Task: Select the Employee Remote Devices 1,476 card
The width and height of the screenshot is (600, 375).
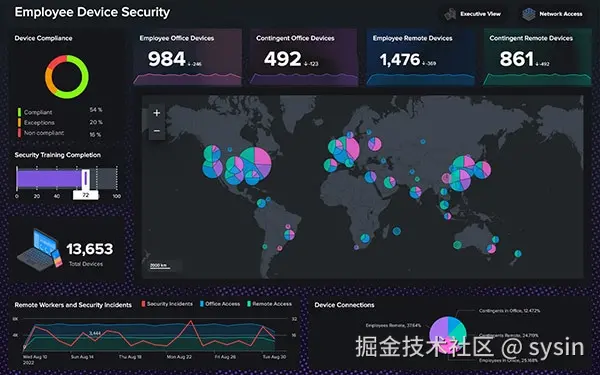Action: (x=421, y=57)
